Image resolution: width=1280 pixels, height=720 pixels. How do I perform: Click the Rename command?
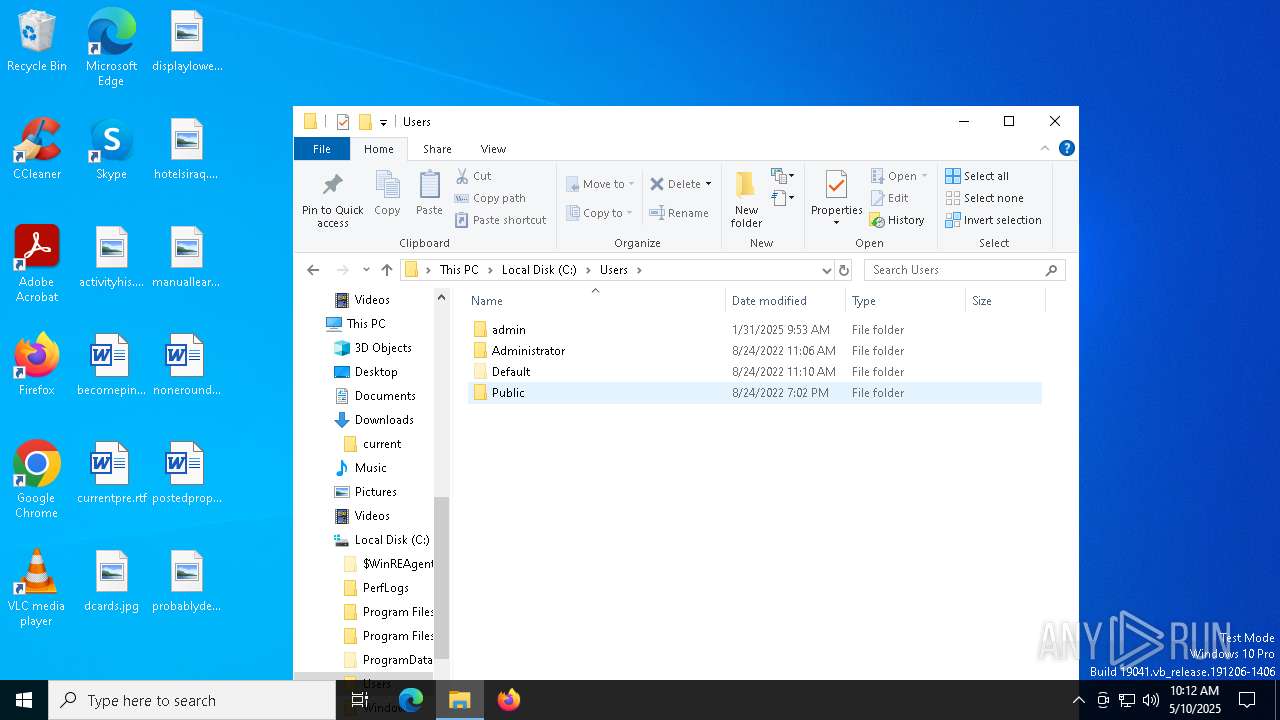[x=679, y=213]
